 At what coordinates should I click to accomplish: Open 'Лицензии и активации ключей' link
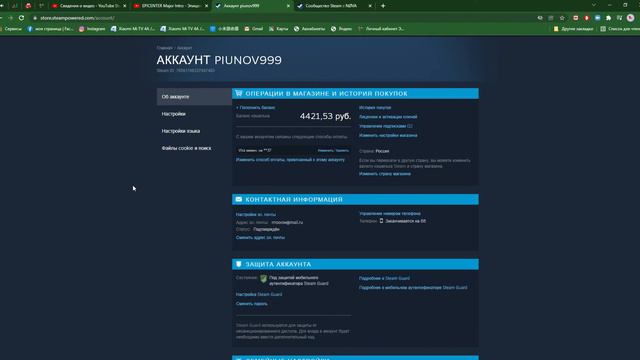pyautogui.click(x=388, y=117)
